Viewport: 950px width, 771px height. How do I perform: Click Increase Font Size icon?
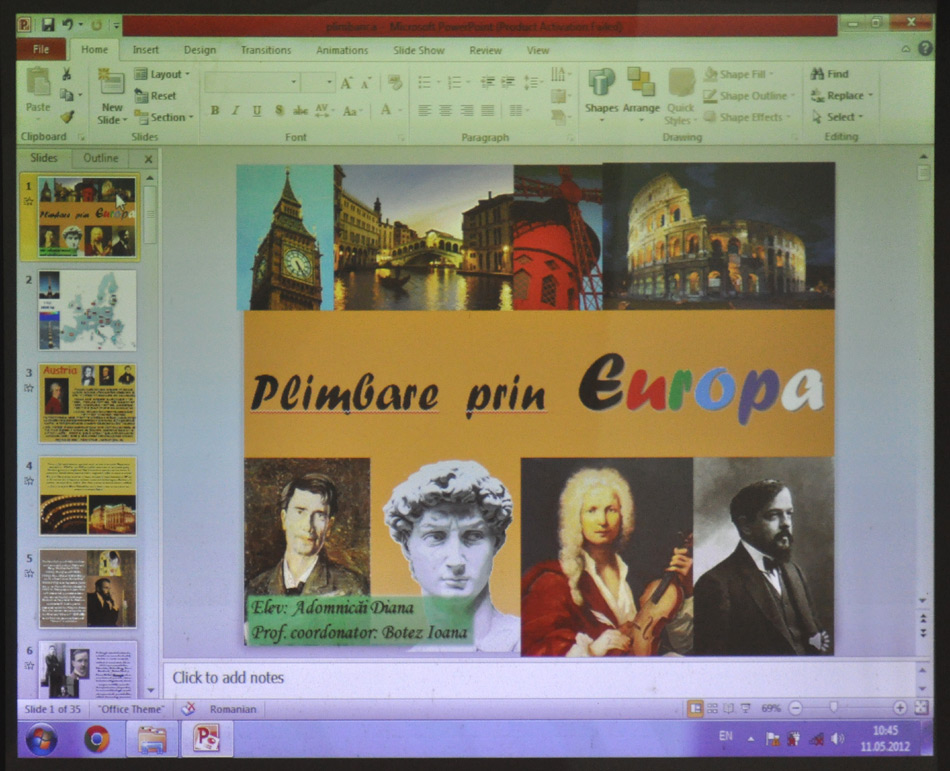346,83
